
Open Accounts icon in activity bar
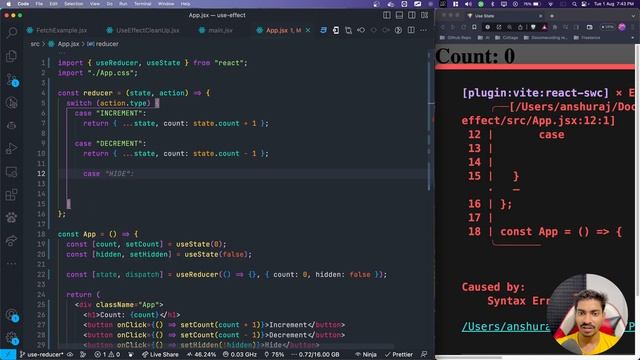[11, 315]
